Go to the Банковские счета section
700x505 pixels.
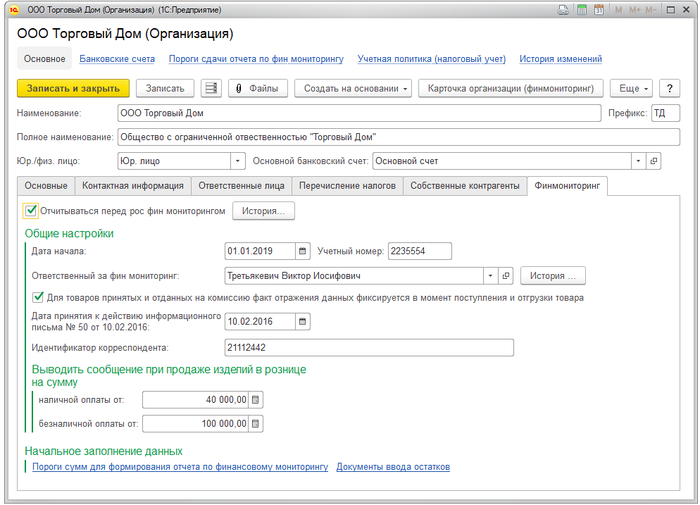pos(117,59)
